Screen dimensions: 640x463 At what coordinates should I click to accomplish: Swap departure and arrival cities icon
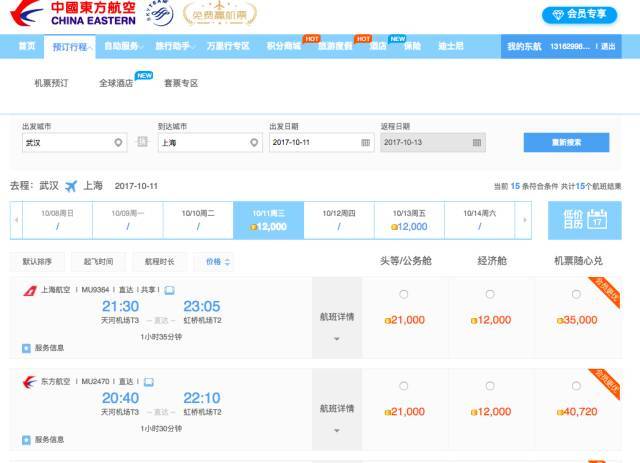[142, 142]
